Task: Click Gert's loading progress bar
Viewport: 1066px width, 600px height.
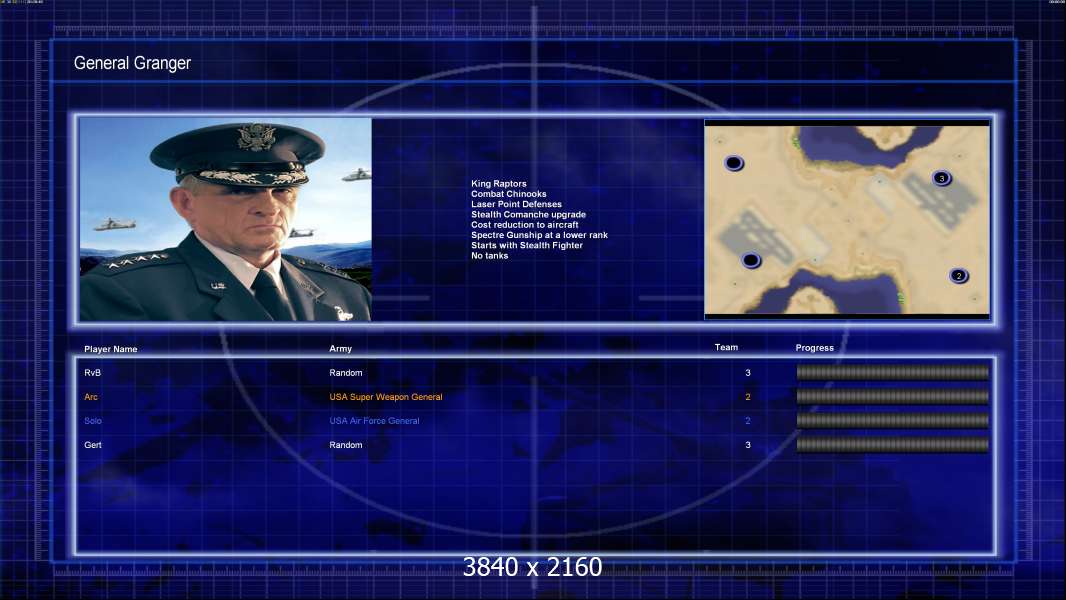Action: coord(893,445)
